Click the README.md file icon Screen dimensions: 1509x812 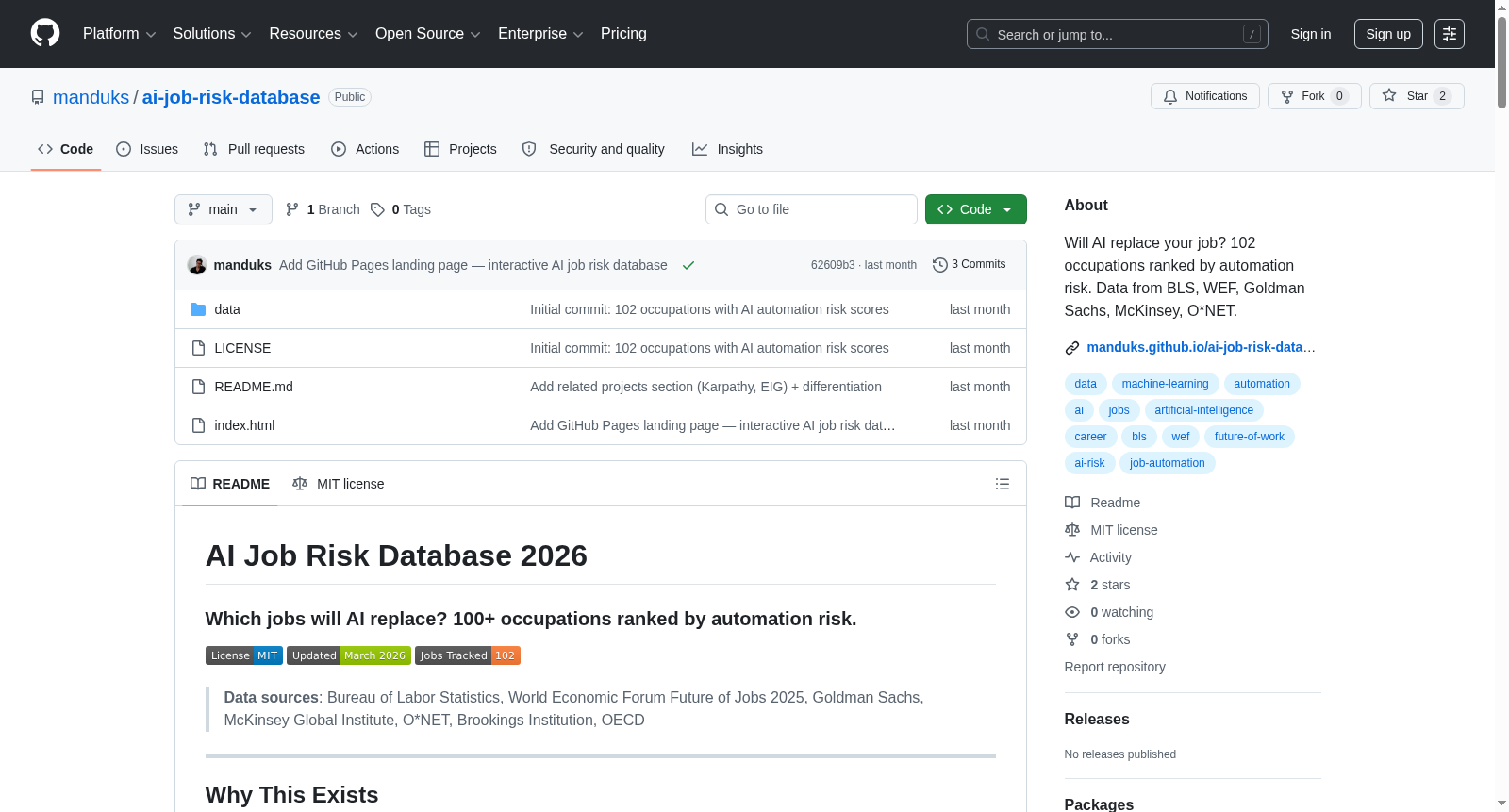[x=198, y=387]
